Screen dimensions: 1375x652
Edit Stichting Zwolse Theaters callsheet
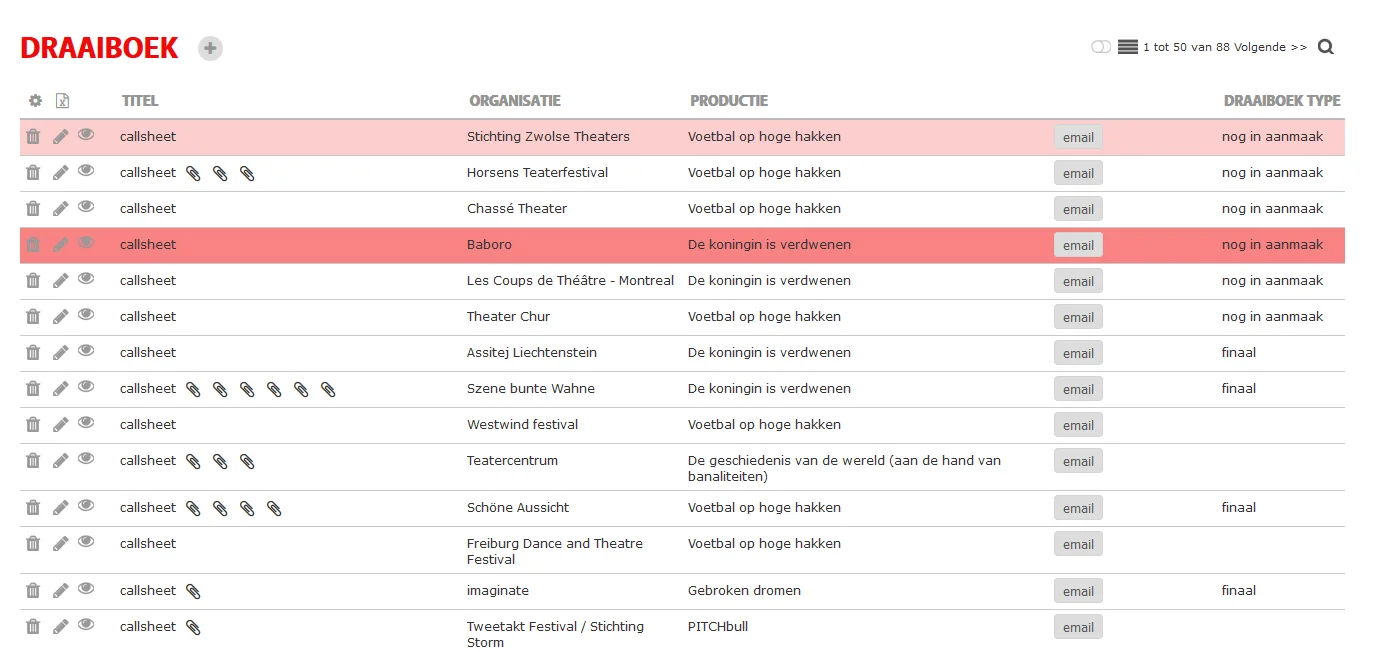pos(61,137)
